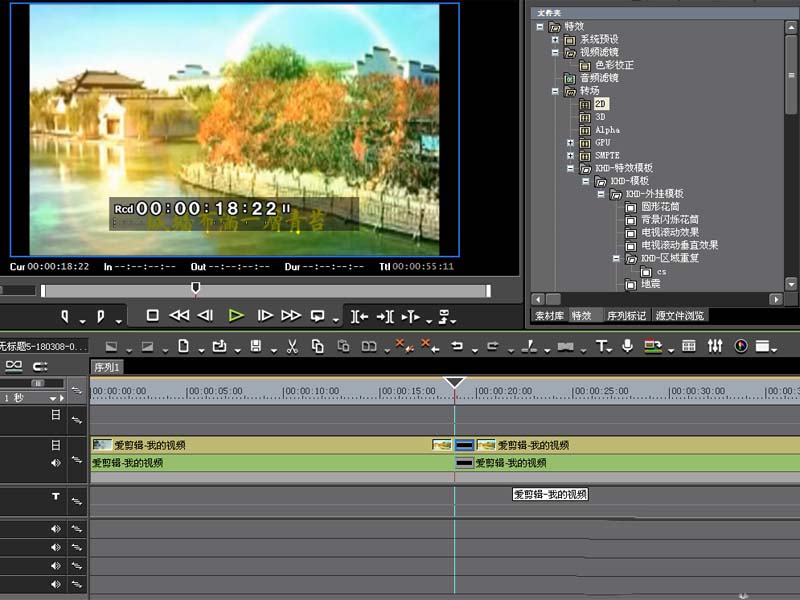Click the green Play button
Image resolution: width=800 pixels, height=600 pixels.
pyautogui.click(x=236, y=316)
